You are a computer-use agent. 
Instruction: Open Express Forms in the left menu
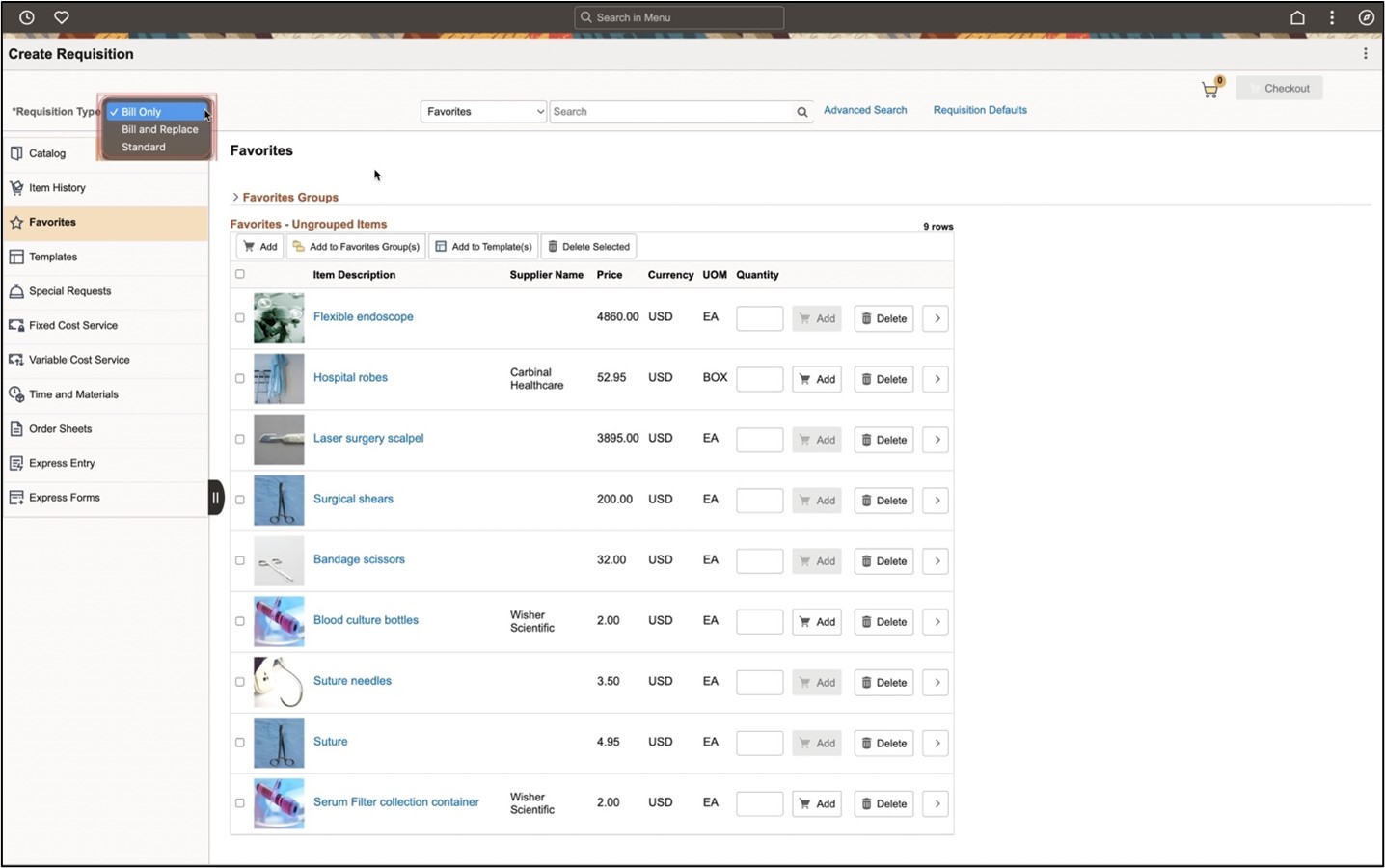pyautogui.click(x=106, y=498)
